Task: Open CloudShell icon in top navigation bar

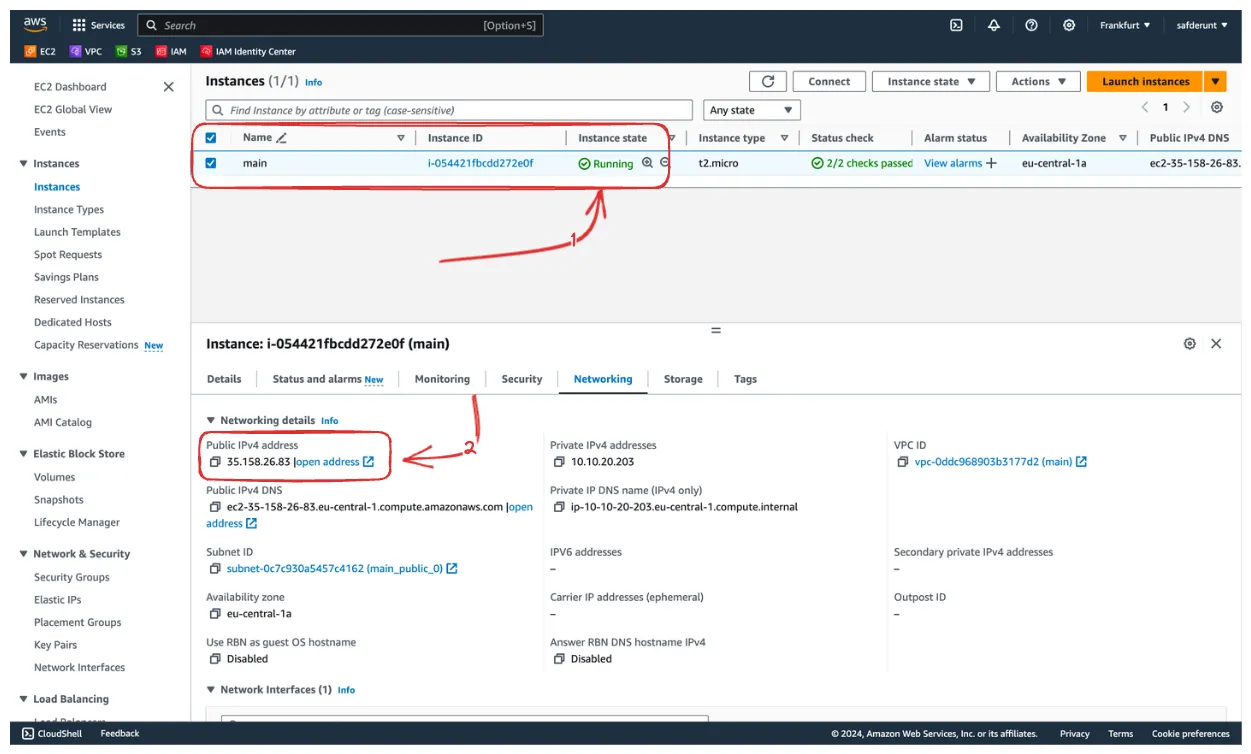Action: 956,25
